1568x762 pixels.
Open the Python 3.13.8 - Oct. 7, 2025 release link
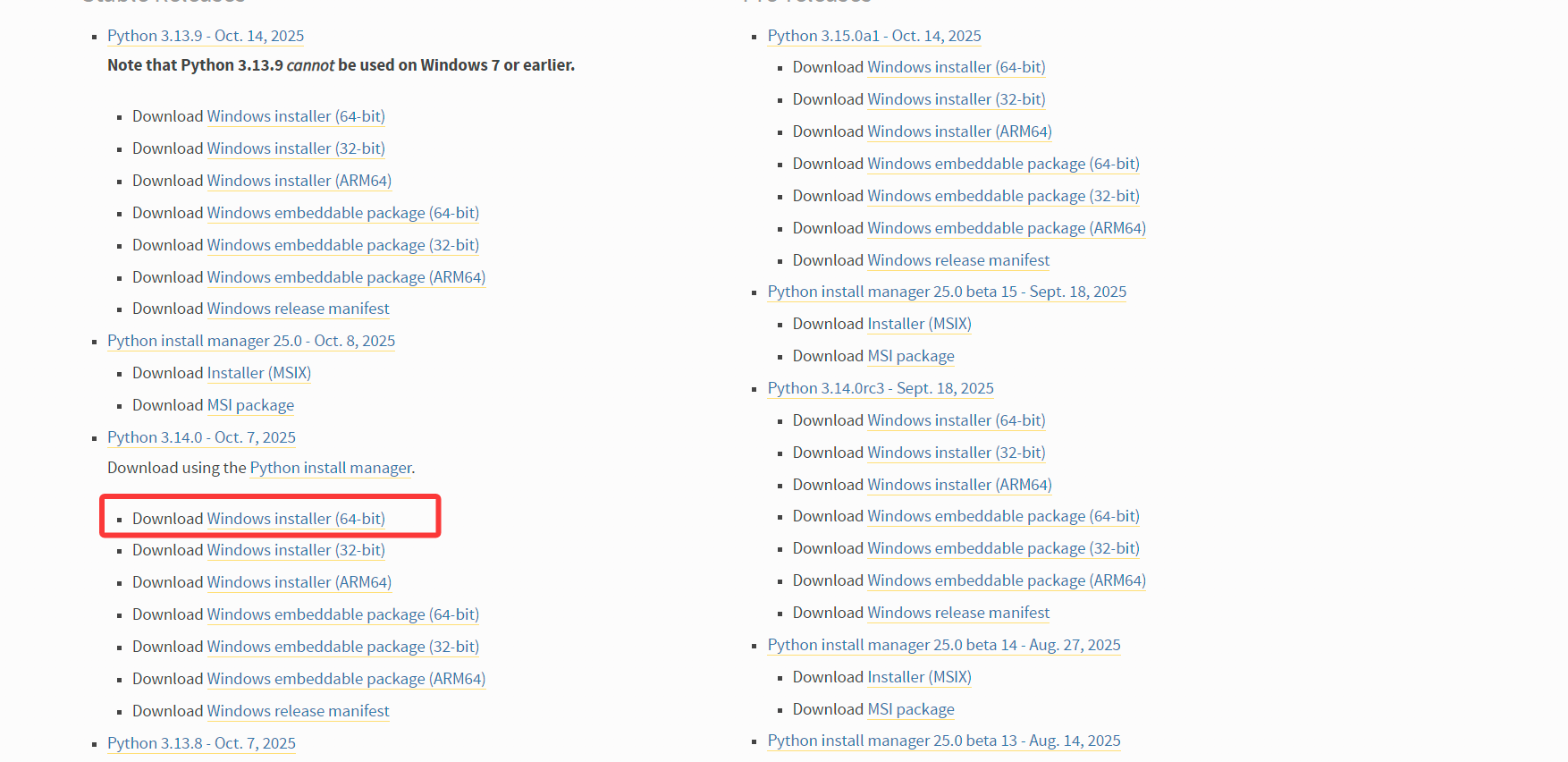click(x=201, y=743)
